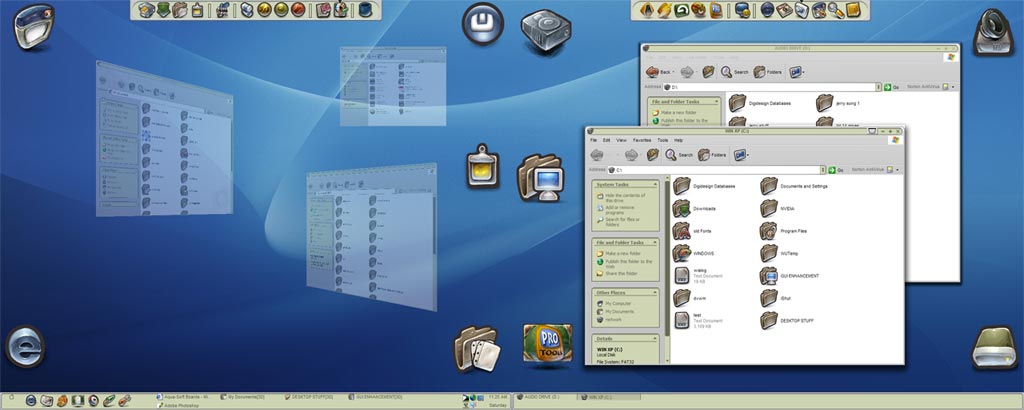Click Search icon in WIN XP (C:) toolbar
1024x410 pixels.
[679, 155]
